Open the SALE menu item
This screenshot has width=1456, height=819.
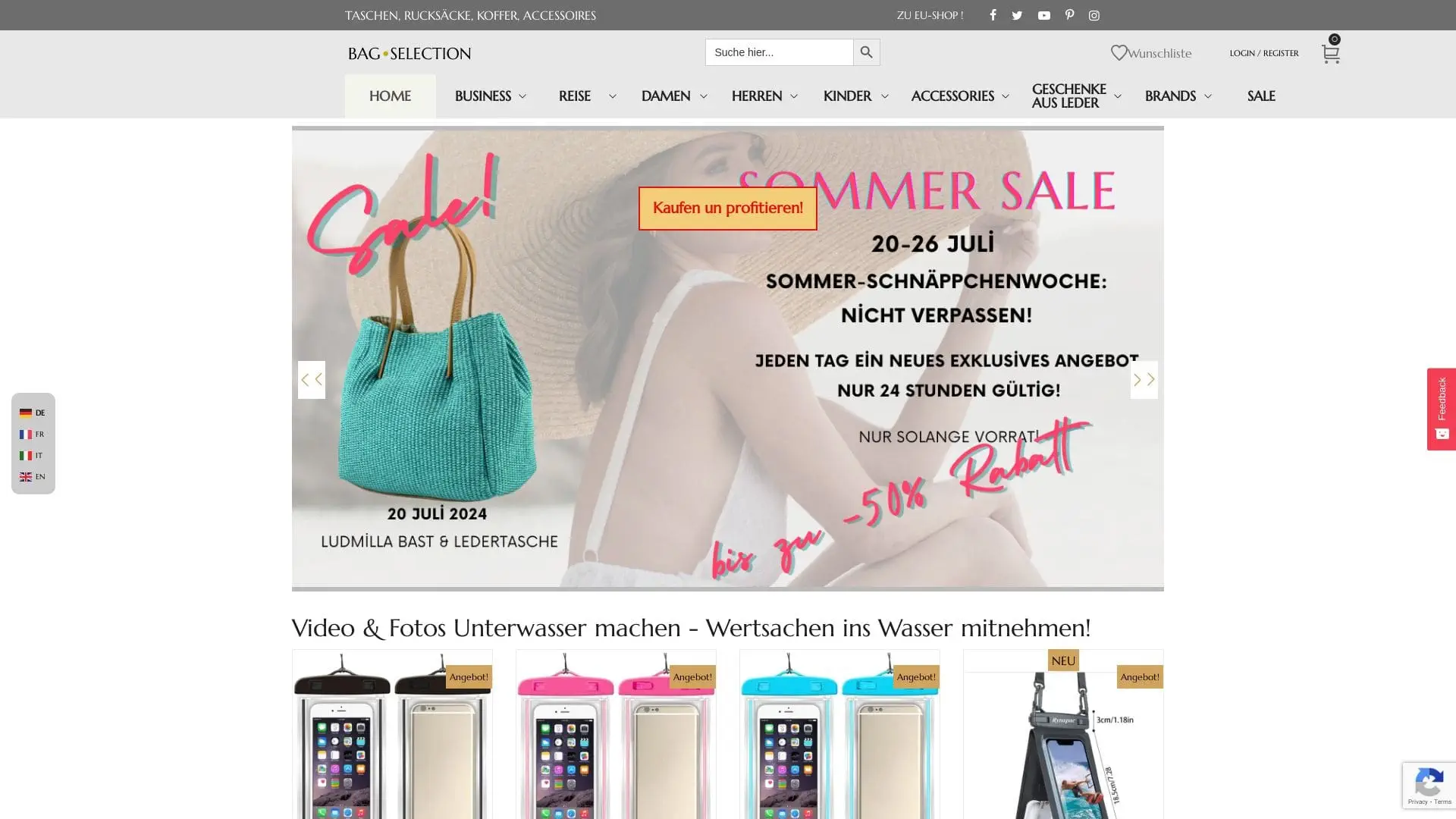(1261, 96)
